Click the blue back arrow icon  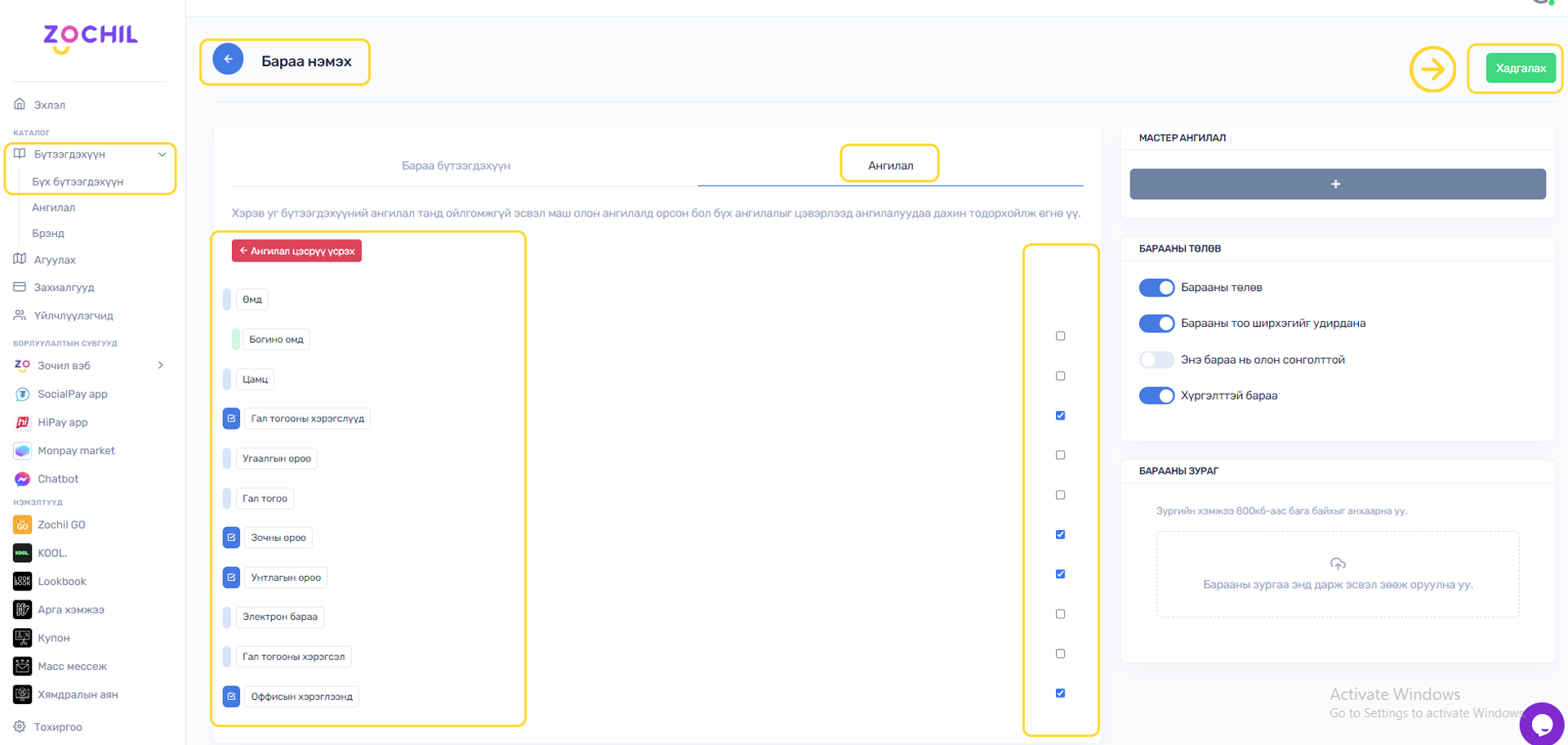pyautogui.click(x=228, y=60)
